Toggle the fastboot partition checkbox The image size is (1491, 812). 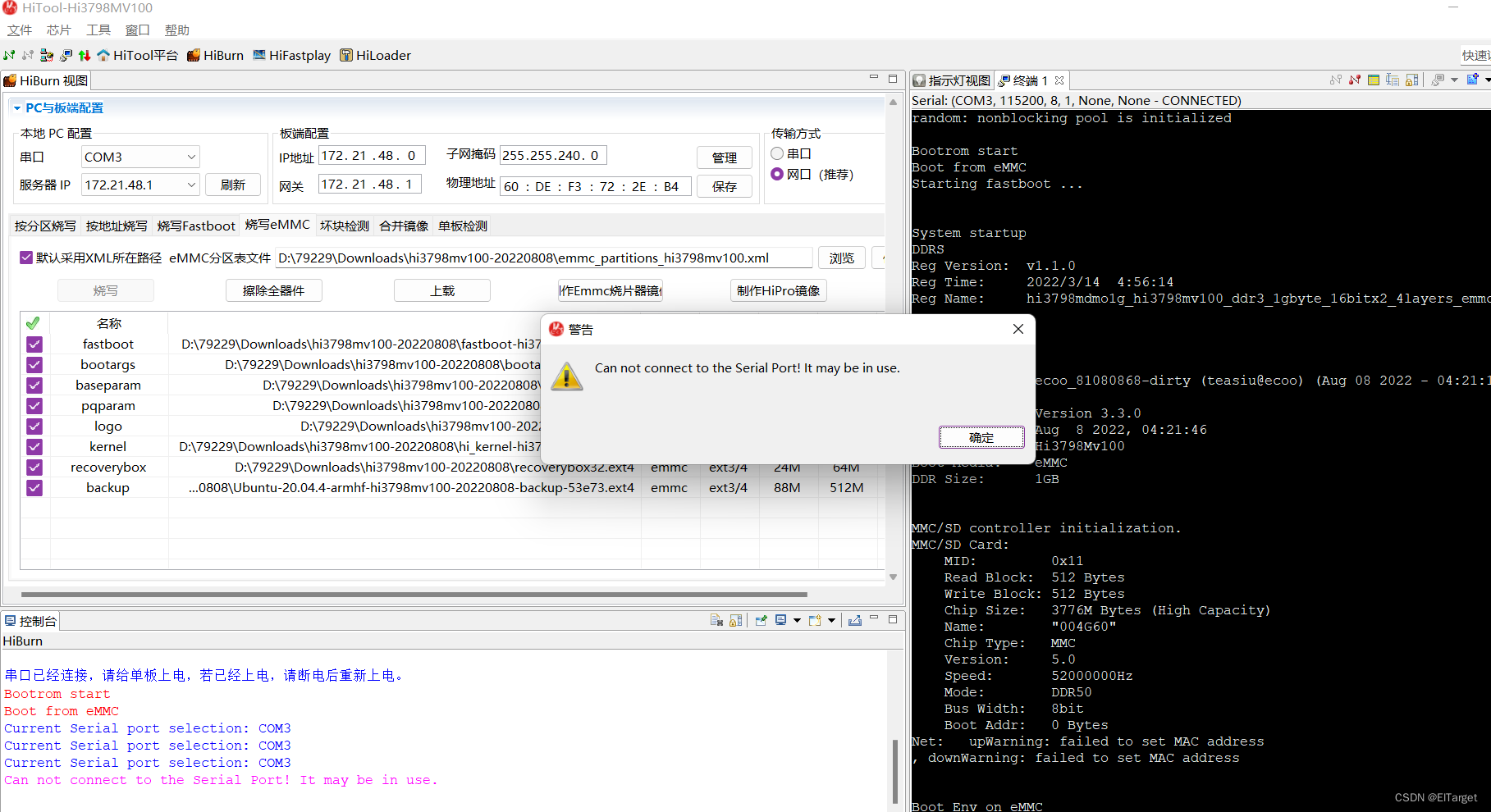pyautogui.click(x=34, y=344)
